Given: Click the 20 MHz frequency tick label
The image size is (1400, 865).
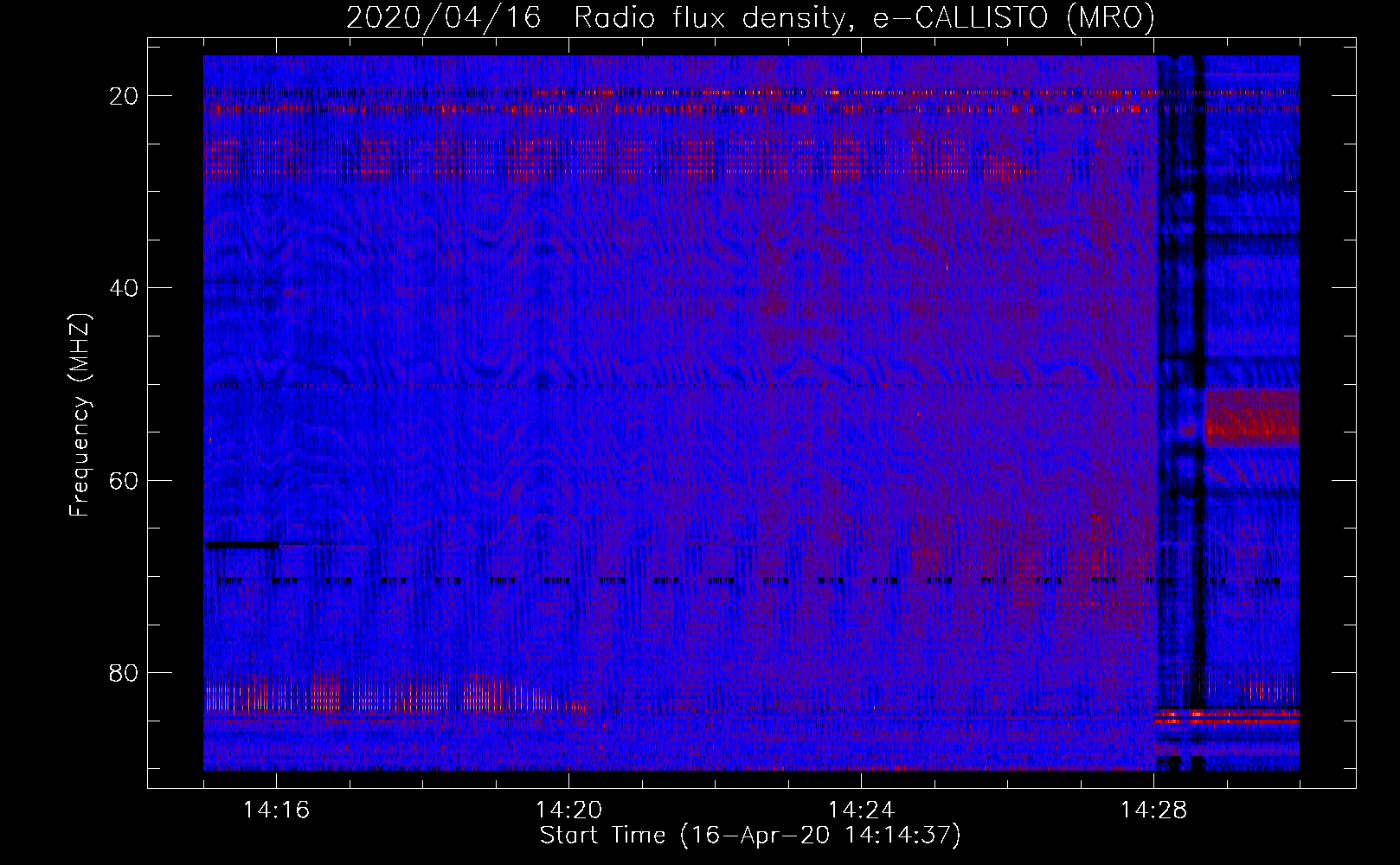Looking at the screenshot, I should [x=124, y=96].
